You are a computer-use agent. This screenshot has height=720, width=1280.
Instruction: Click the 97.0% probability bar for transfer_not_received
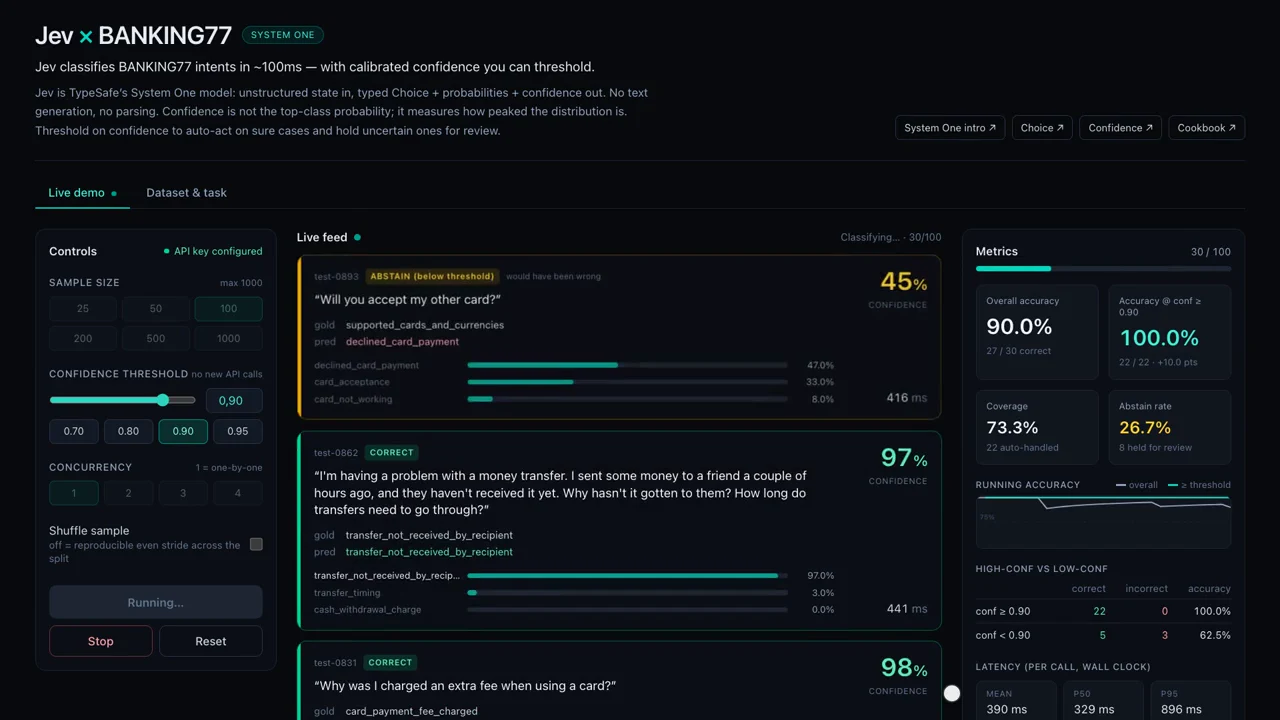[627, 576]
